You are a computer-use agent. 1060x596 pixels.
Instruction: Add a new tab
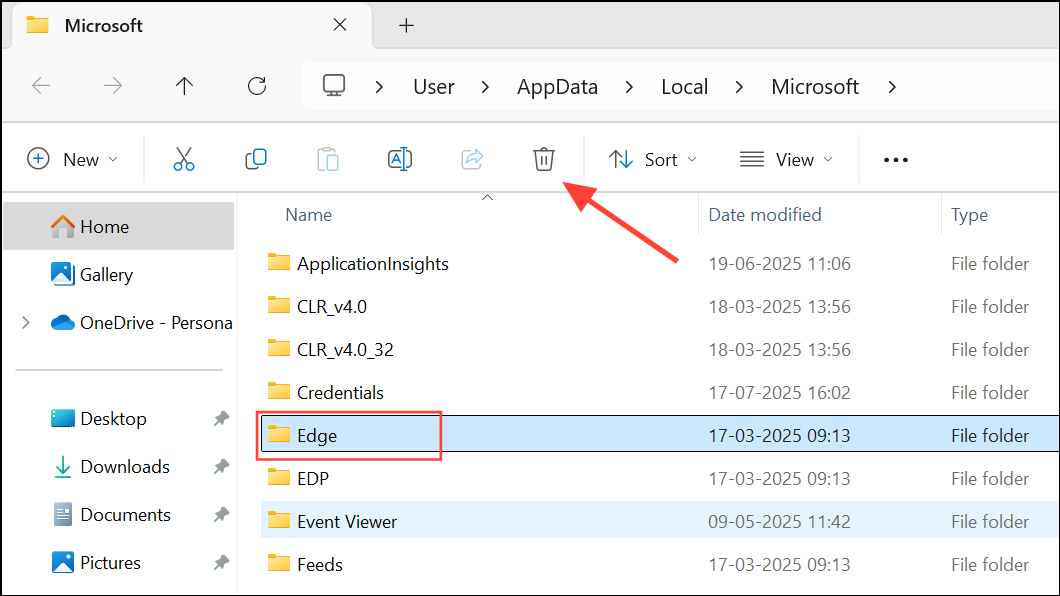tap(406, 26)
